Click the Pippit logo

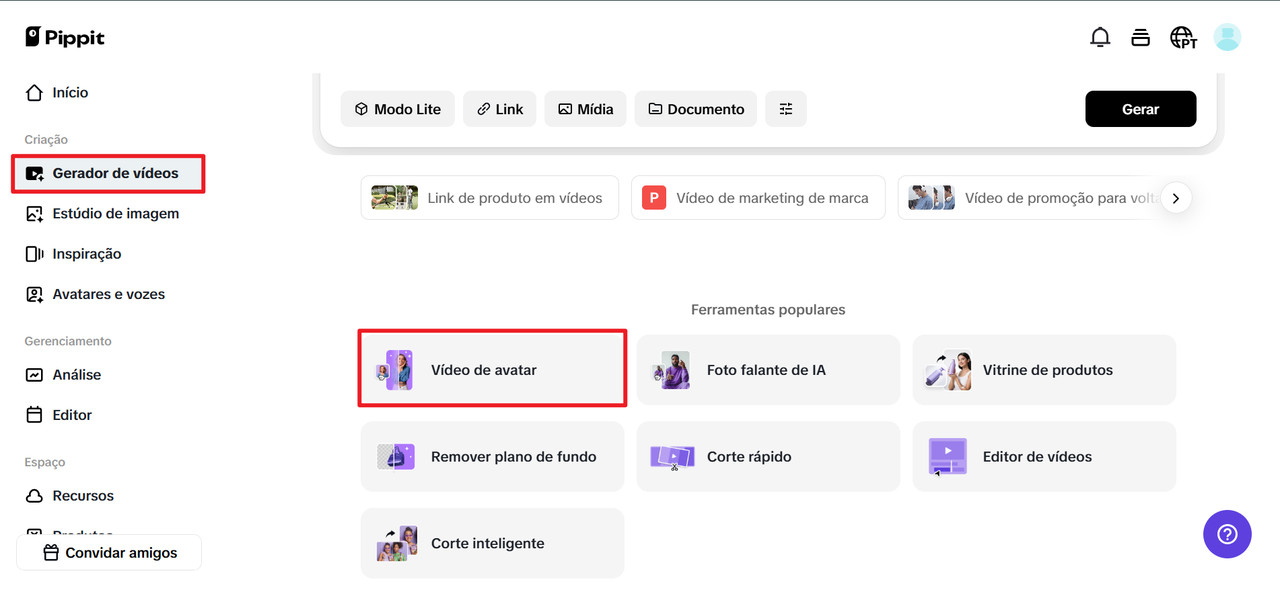pos(65,38)
